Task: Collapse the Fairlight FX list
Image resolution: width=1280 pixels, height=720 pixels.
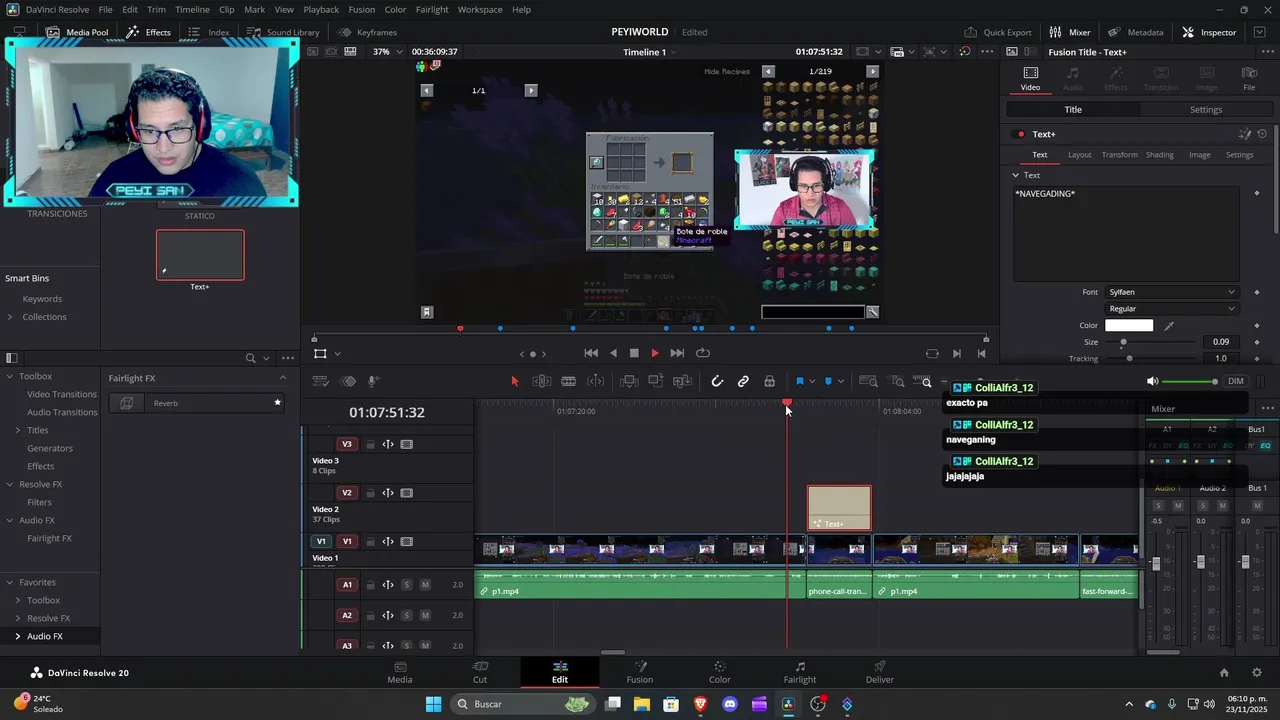Action: (x=283, y=378)
